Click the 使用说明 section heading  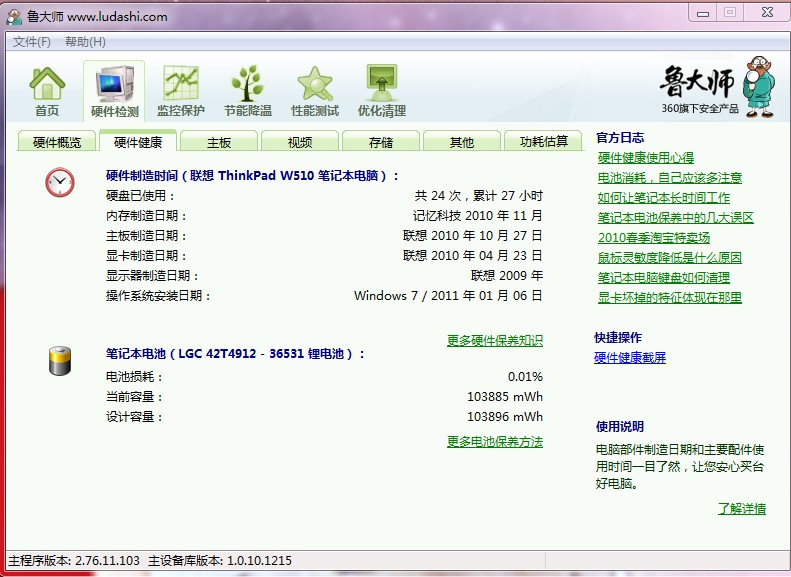click(x=620, y=427)
